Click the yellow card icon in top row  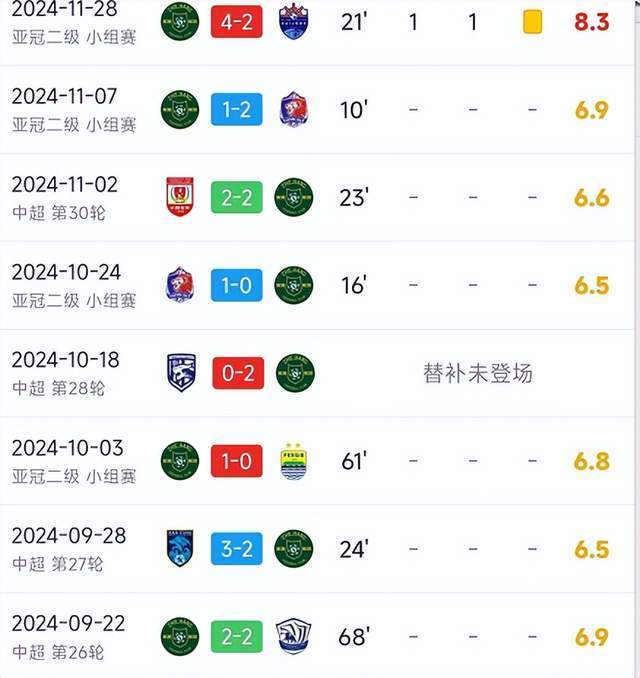pos(532,21)
